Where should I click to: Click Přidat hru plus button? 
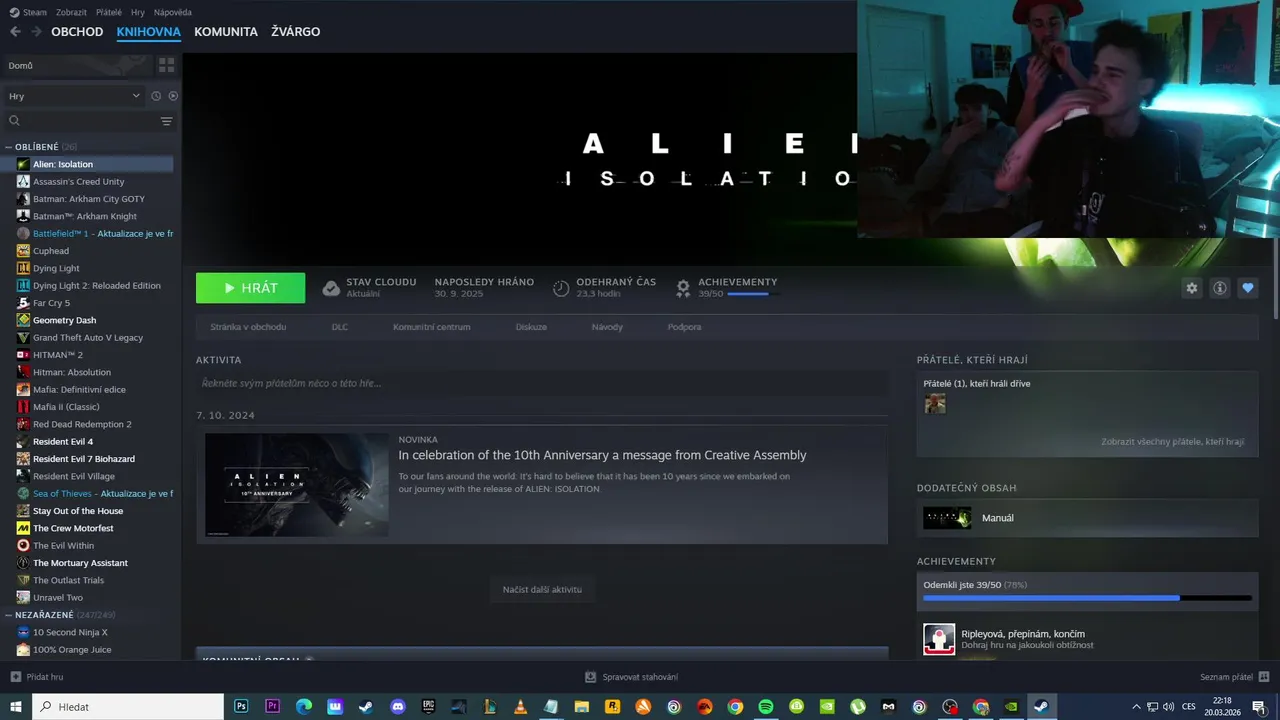click(x=15, y=677)
